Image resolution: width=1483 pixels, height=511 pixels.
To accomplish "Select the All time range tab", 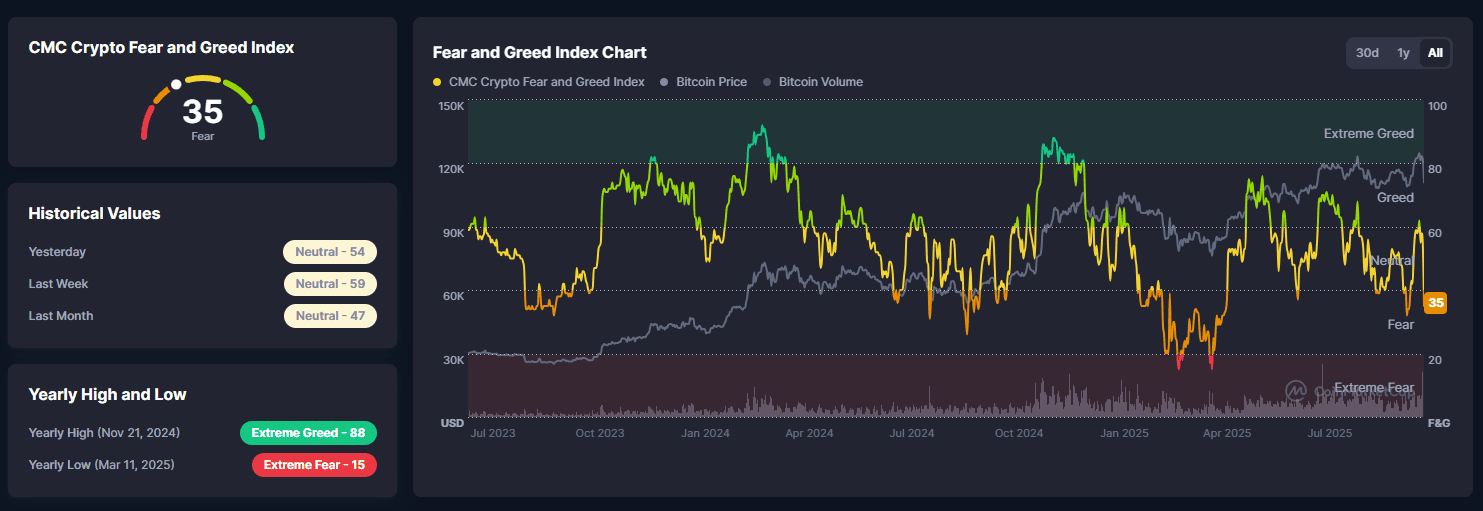I will [1435, 53].
